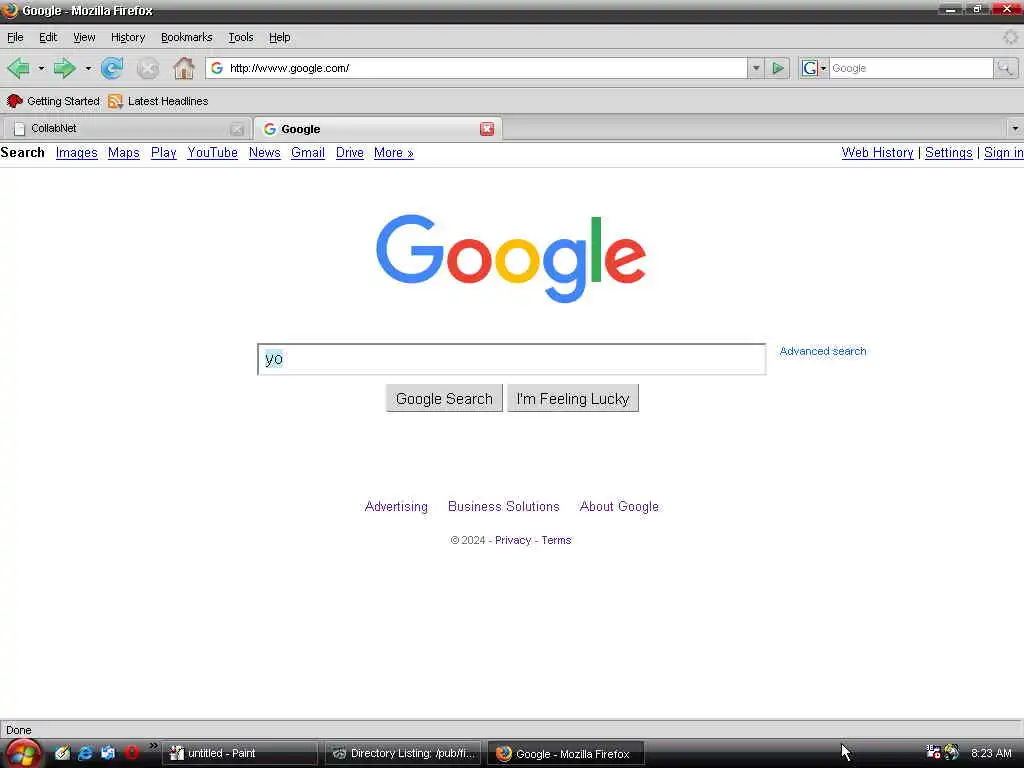Open the Windows Start orb
This screenshot has width=1024, height=768.
(24, 753)
